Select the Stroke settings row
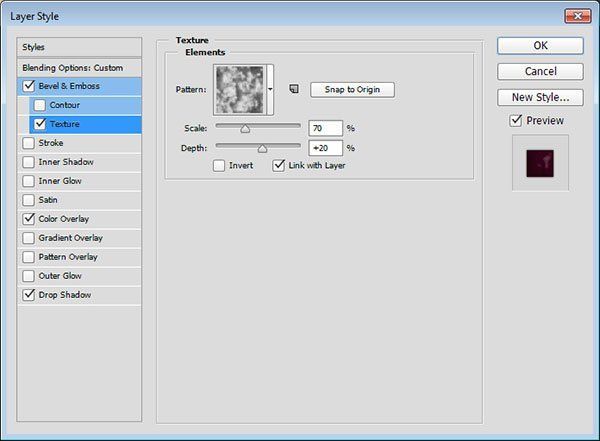 (x=79, y=143)
